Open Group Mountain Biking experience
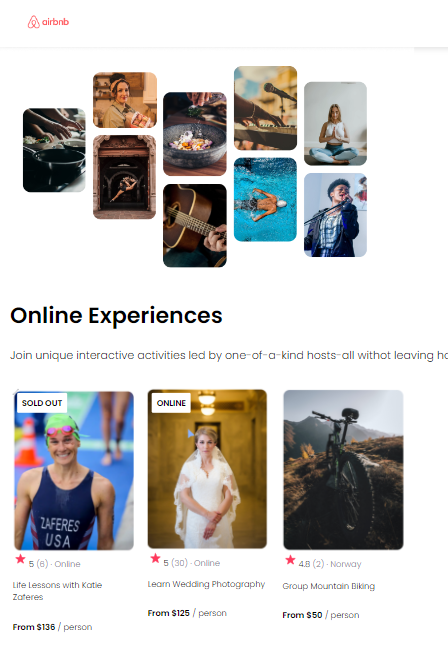 coord(329,586)
